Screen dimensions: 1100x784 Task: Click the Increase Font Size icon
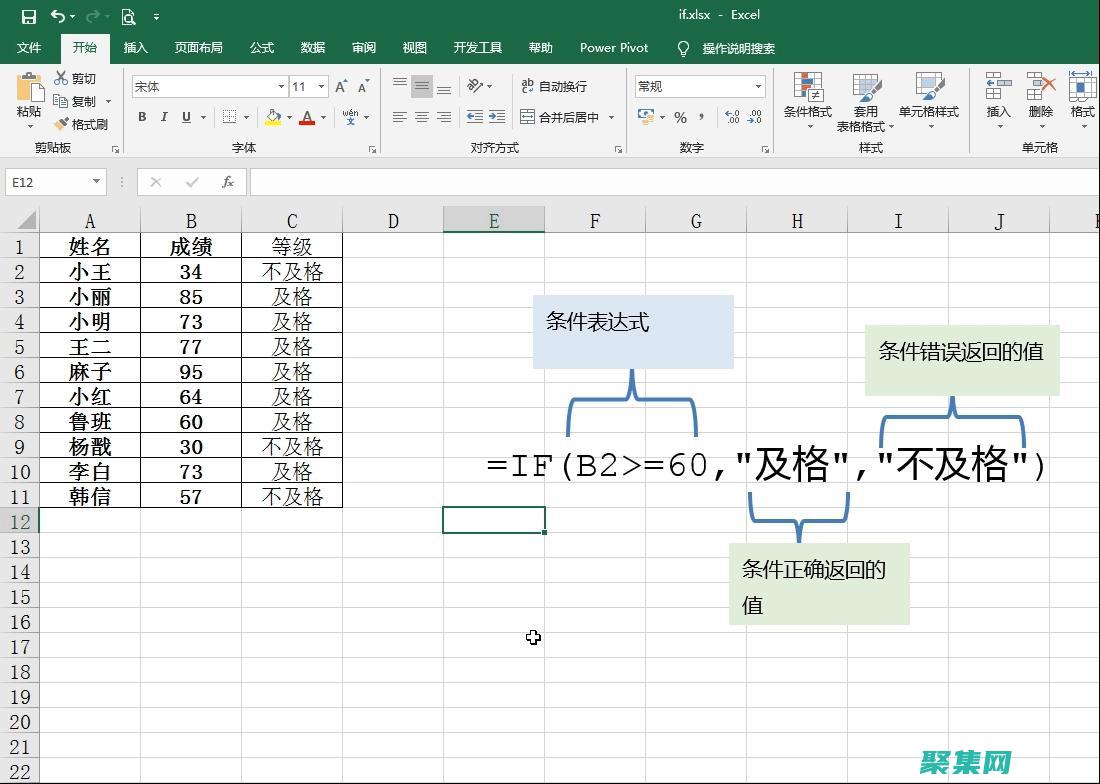(341, 84)
